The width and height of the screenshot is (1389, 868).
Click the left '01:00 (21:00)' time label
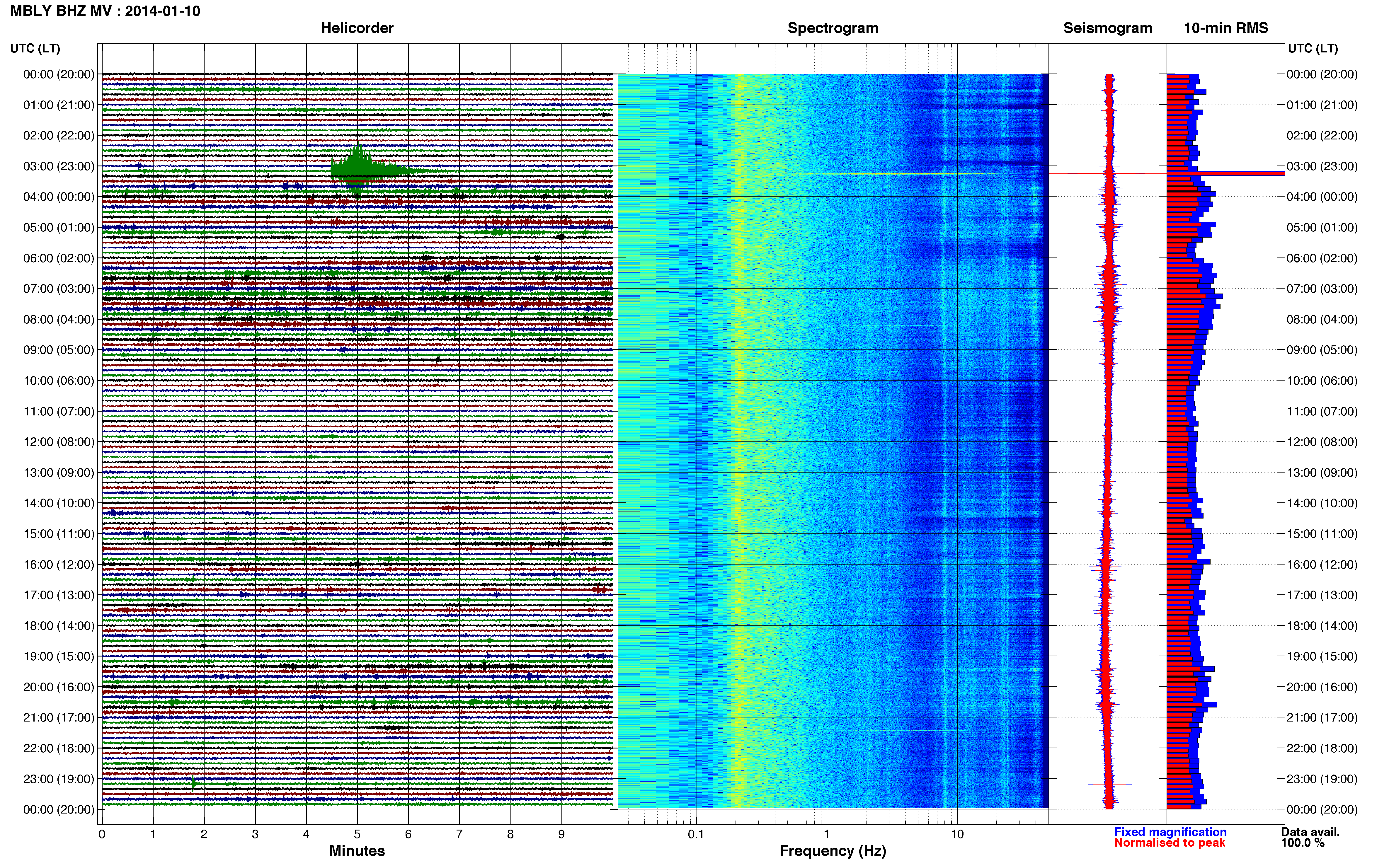(59, 105)
